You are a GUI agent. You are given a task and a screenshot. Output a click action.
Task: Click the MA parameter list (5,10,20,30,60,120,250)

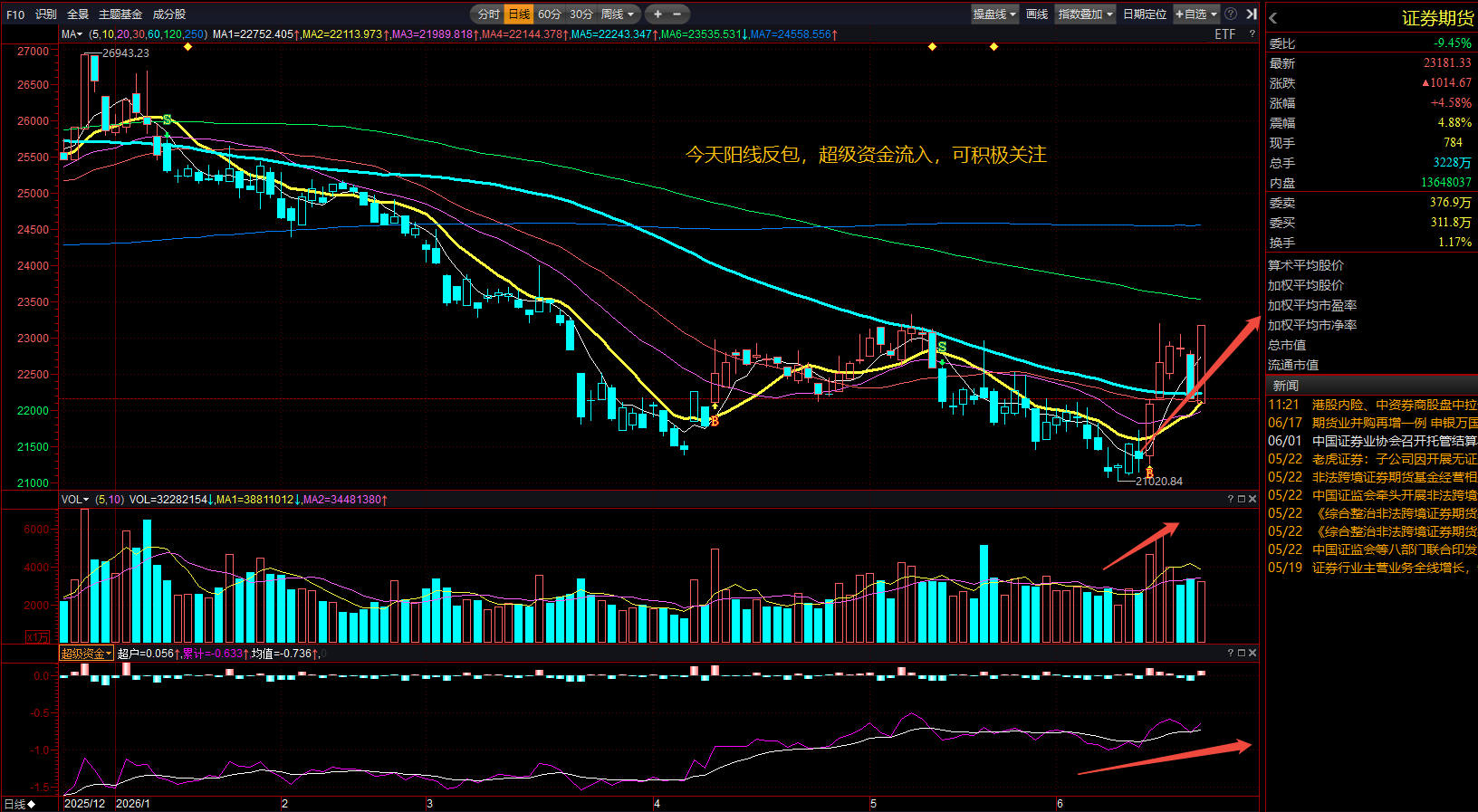coord(149,34)
